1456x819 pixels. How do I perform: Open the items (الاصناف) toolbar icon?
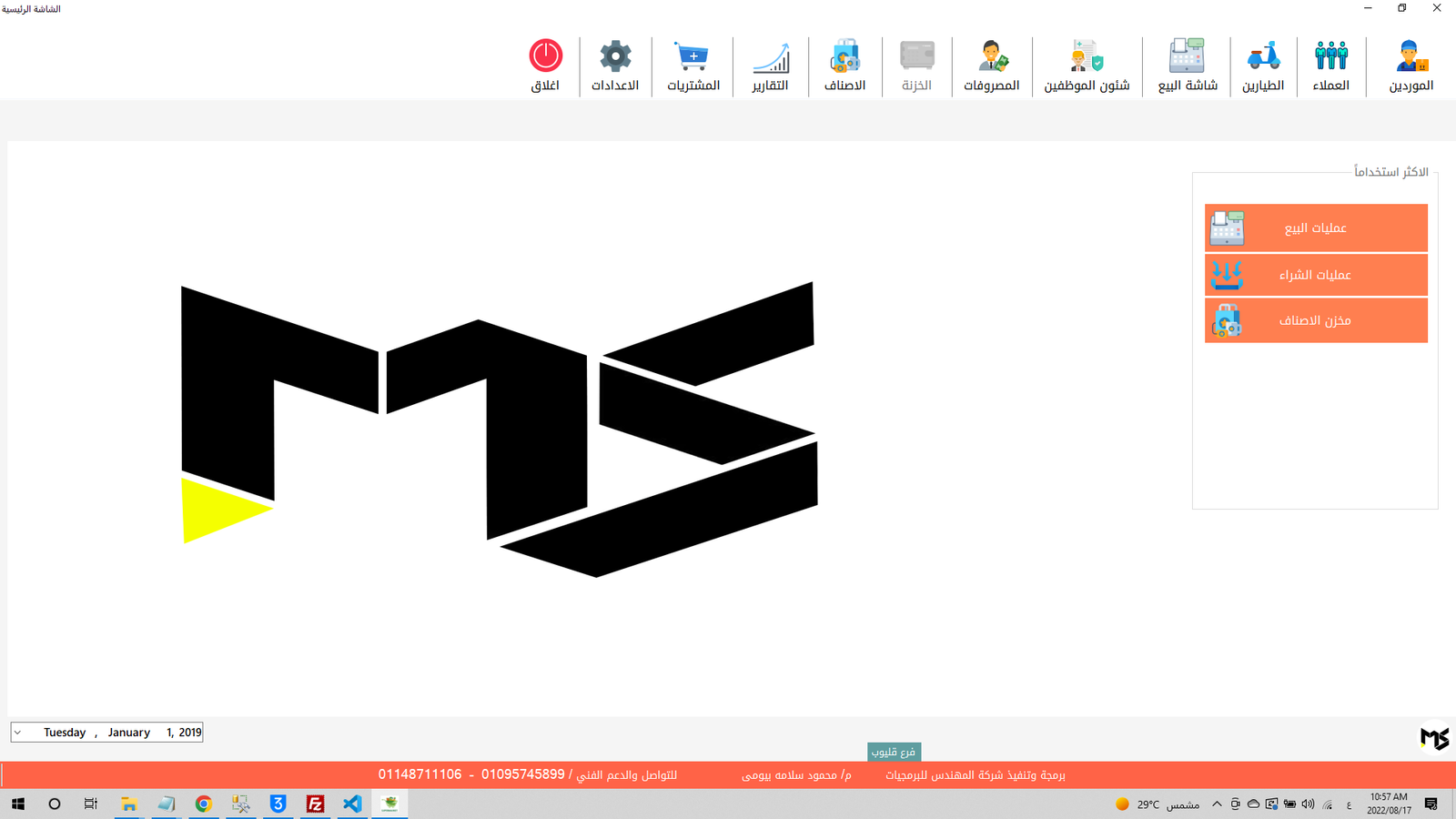(x=844, y=57)
